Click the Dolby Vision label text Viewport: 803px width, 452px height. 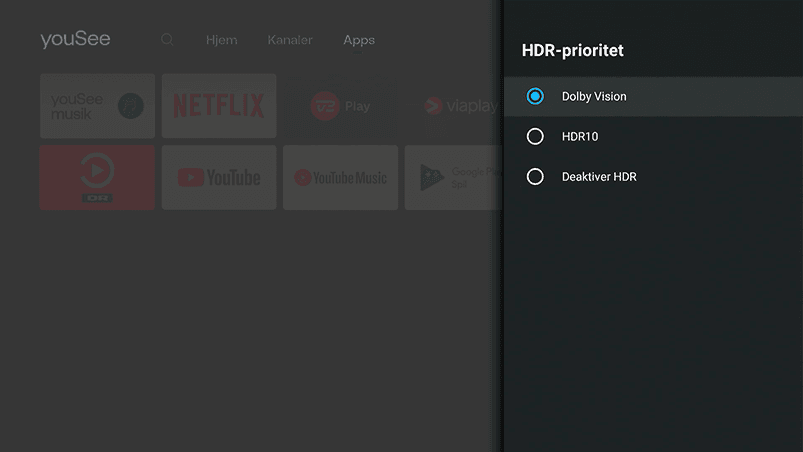(594, 96)
